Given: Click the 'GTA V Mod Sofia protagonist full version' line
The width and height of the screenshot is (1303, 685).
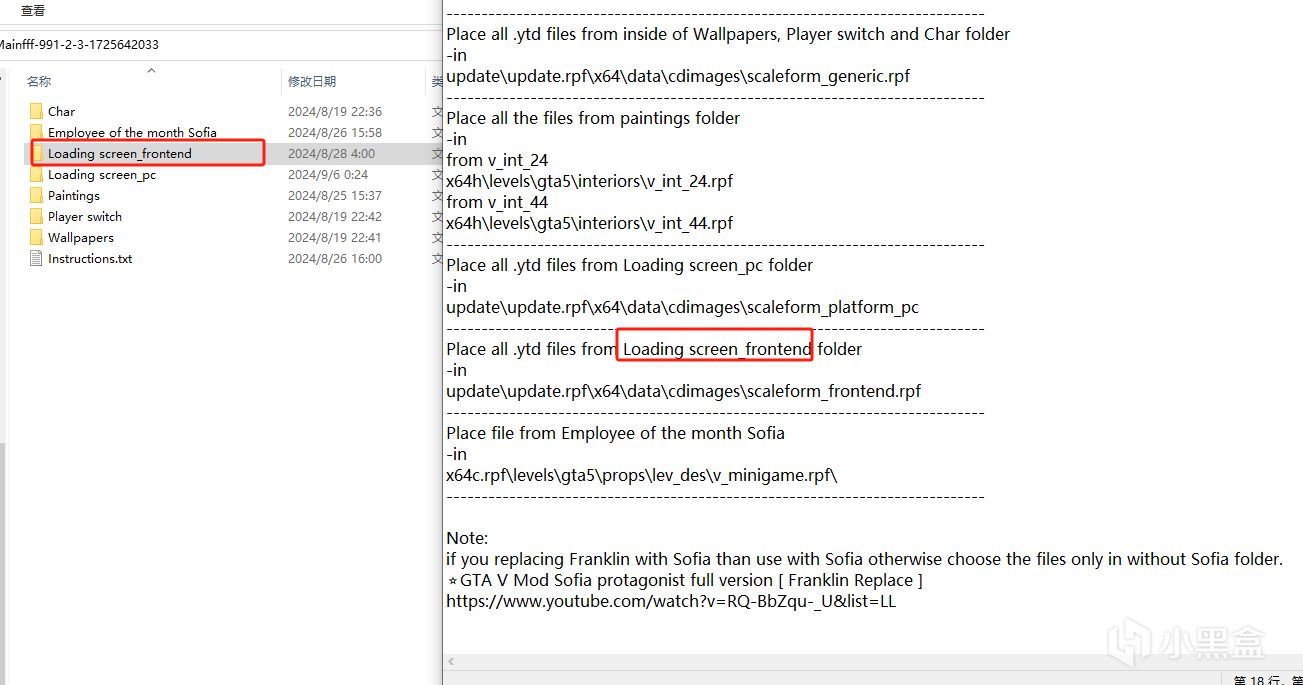Looking at the screenshot, I should (x=684, y=580).
